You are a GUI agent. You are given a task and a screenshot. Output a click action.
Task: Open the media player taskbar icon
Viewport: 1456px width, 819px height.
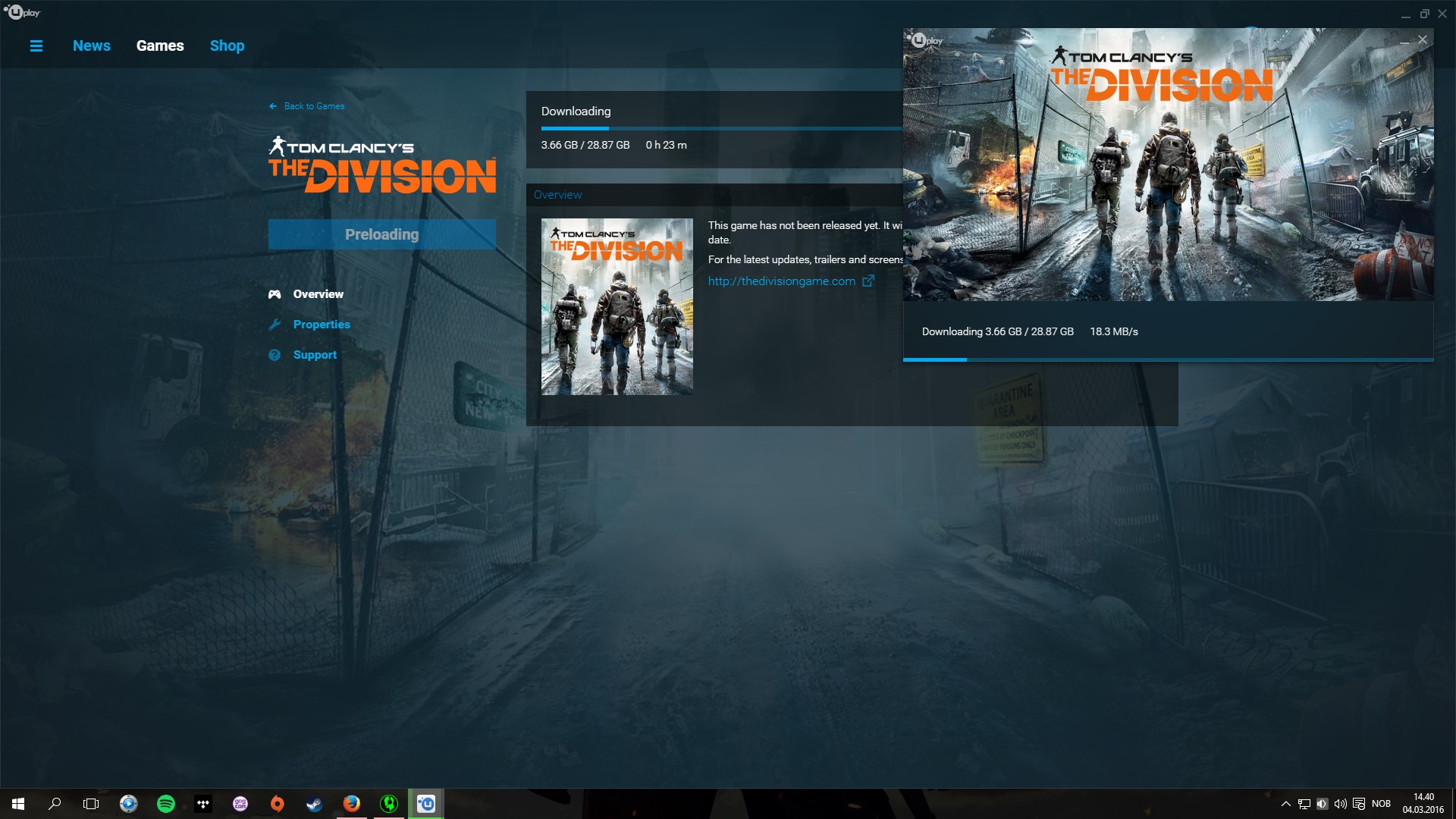tap(129, 804)
